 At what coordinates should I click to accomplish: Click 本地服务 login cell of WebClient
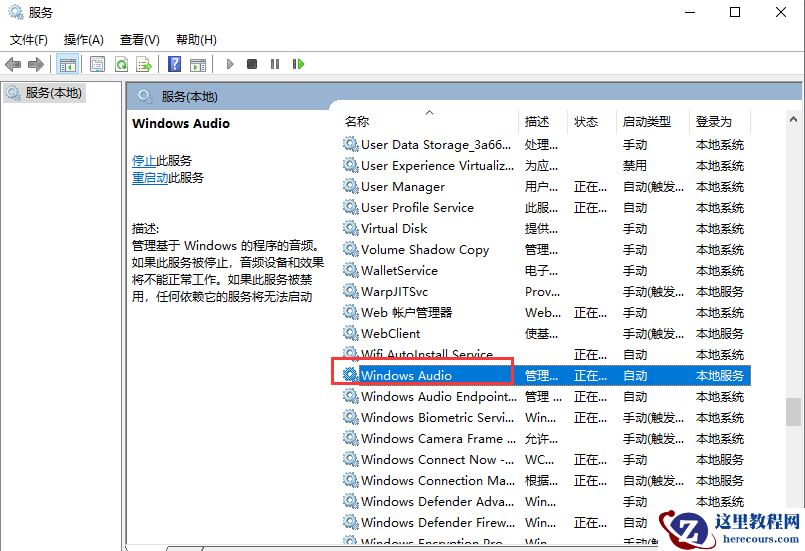pyautogui.click(x=719, y=334)
